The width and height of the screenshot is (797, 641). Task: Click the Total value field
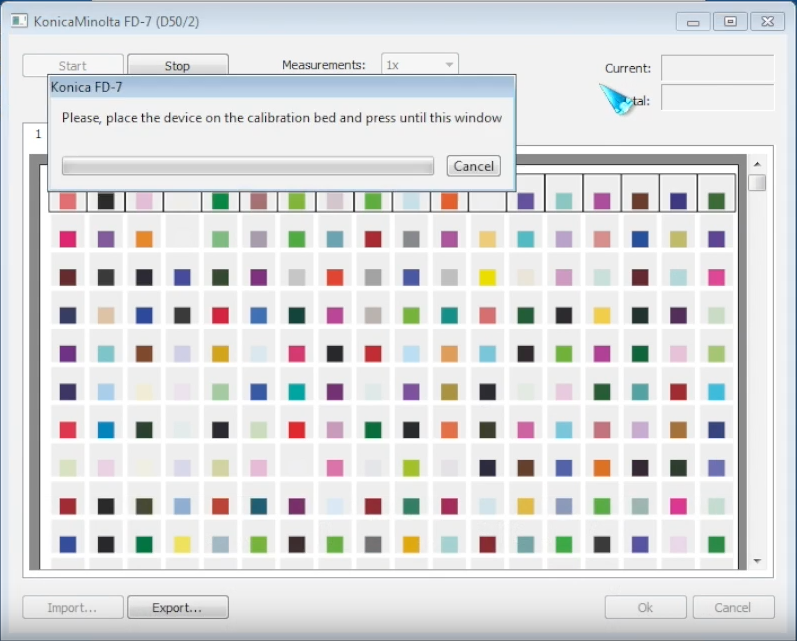(x=717, y=98)
